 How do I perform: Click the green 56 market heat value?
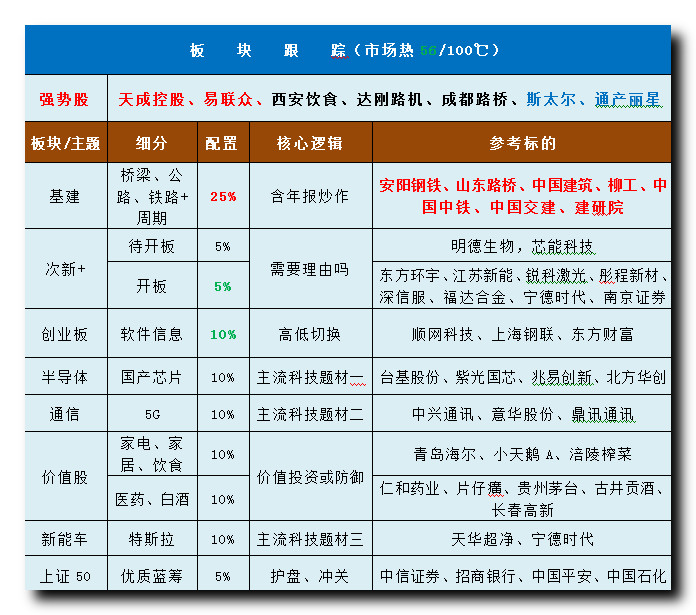click(428, 50)
